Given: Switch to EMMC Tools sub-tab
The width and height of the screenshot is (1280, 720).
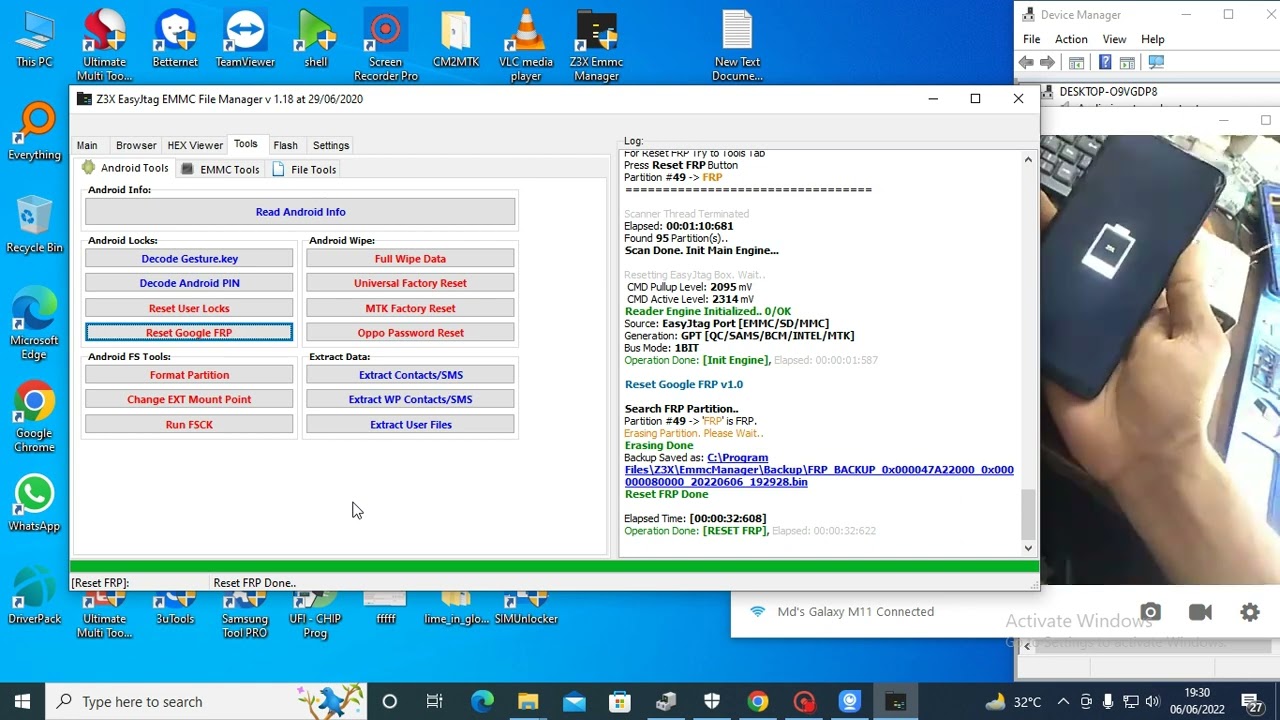Looking at the screenshot, I should point(220,169).
